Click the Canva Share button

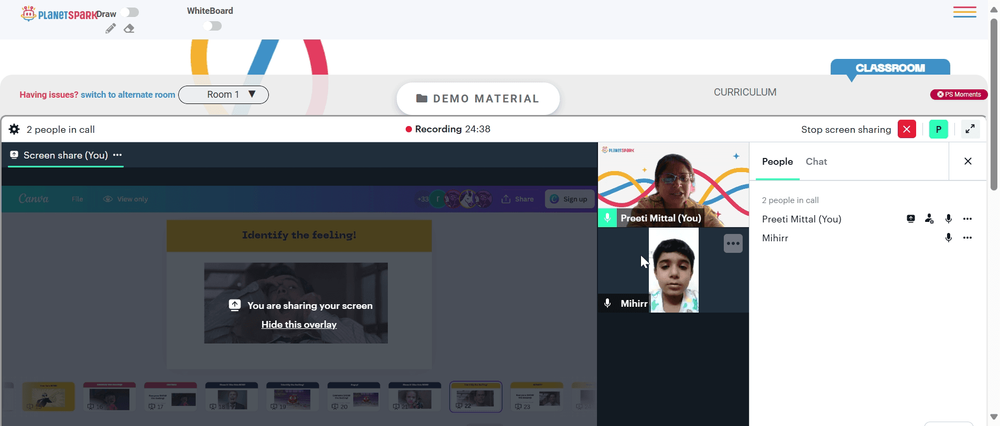518,199
